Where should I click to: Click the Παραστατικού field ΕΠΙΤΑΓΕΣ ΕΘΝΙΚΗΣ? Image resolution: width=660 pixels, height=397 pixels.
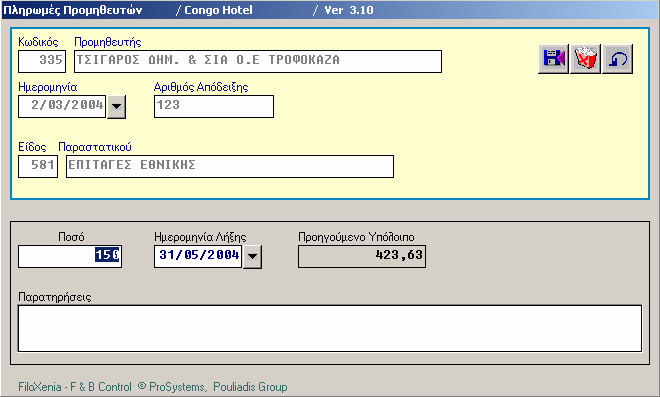click(x=230, y=166)
